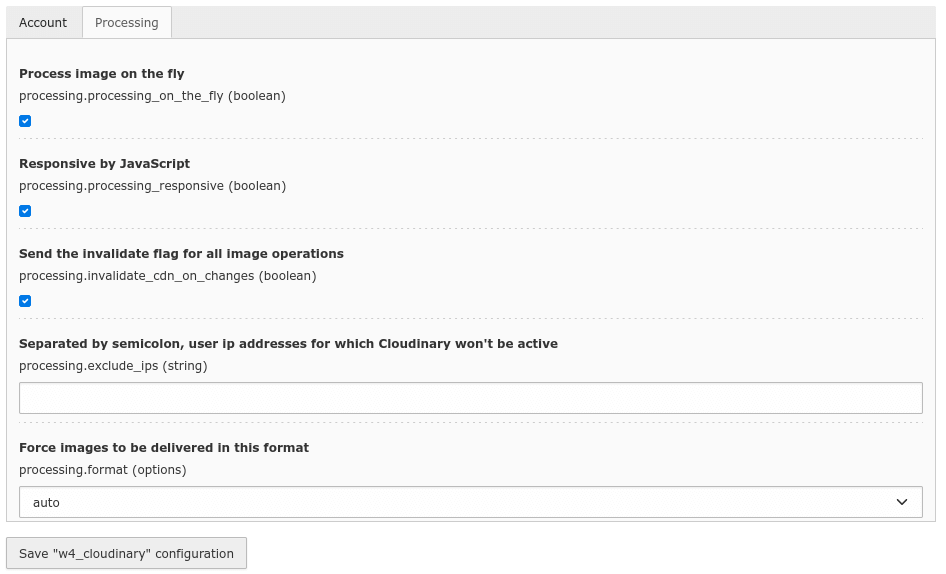
Task: Click the chevron arrow of format dropdown
Action: (902, 502)
